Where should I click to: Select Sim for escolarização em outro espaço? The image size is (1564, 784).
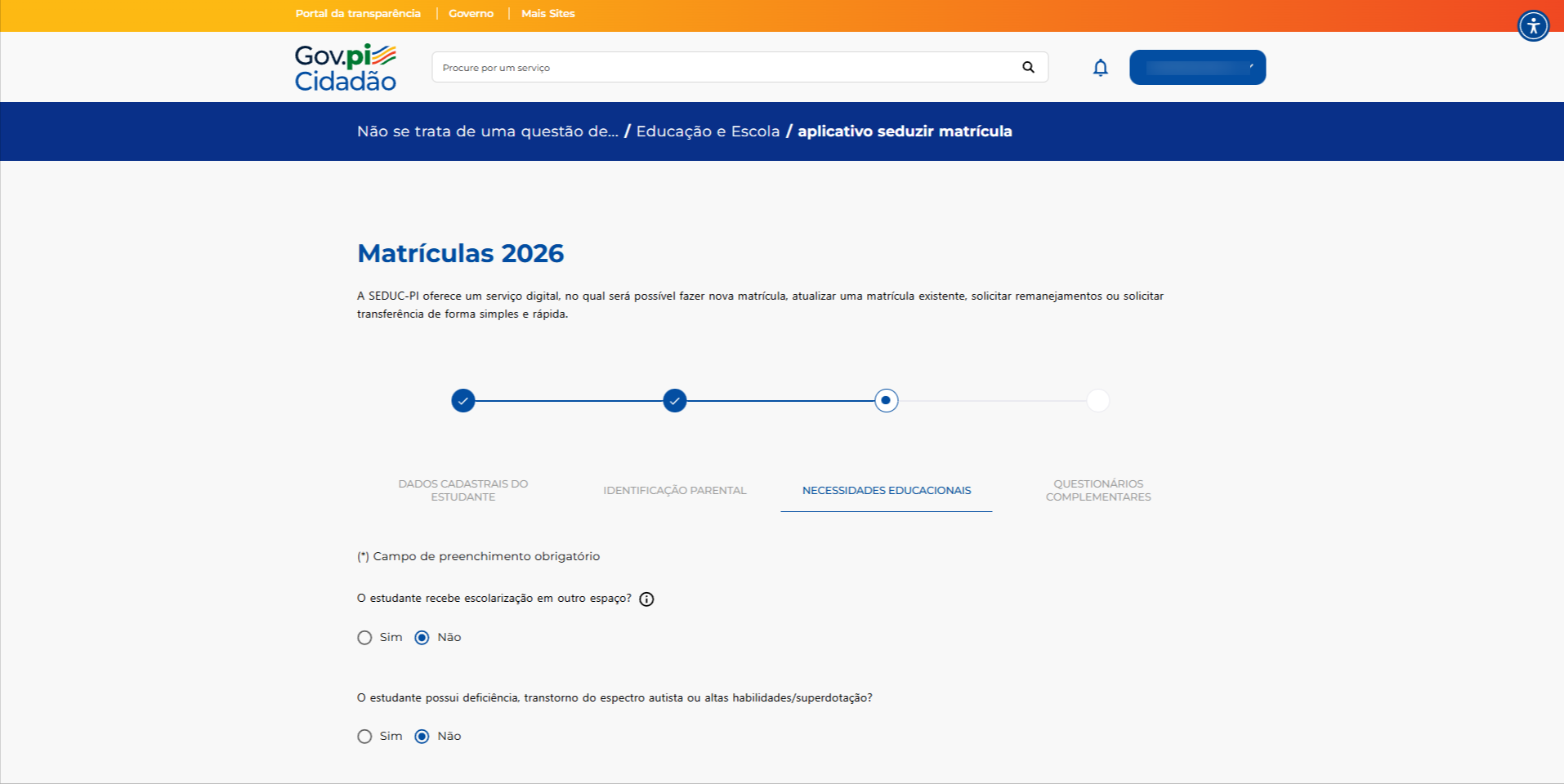(x=364, y=638)
